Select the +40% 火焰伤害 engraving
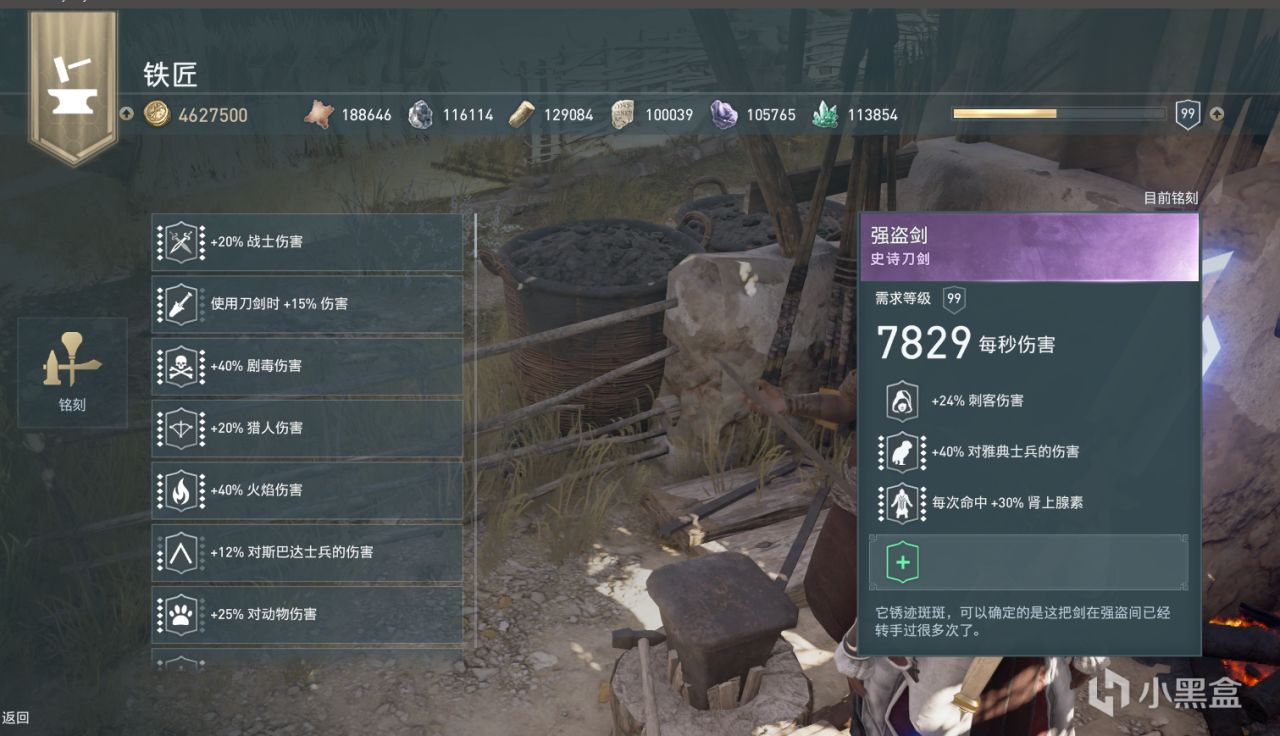Screen dimensions: 1280x736 307,490
